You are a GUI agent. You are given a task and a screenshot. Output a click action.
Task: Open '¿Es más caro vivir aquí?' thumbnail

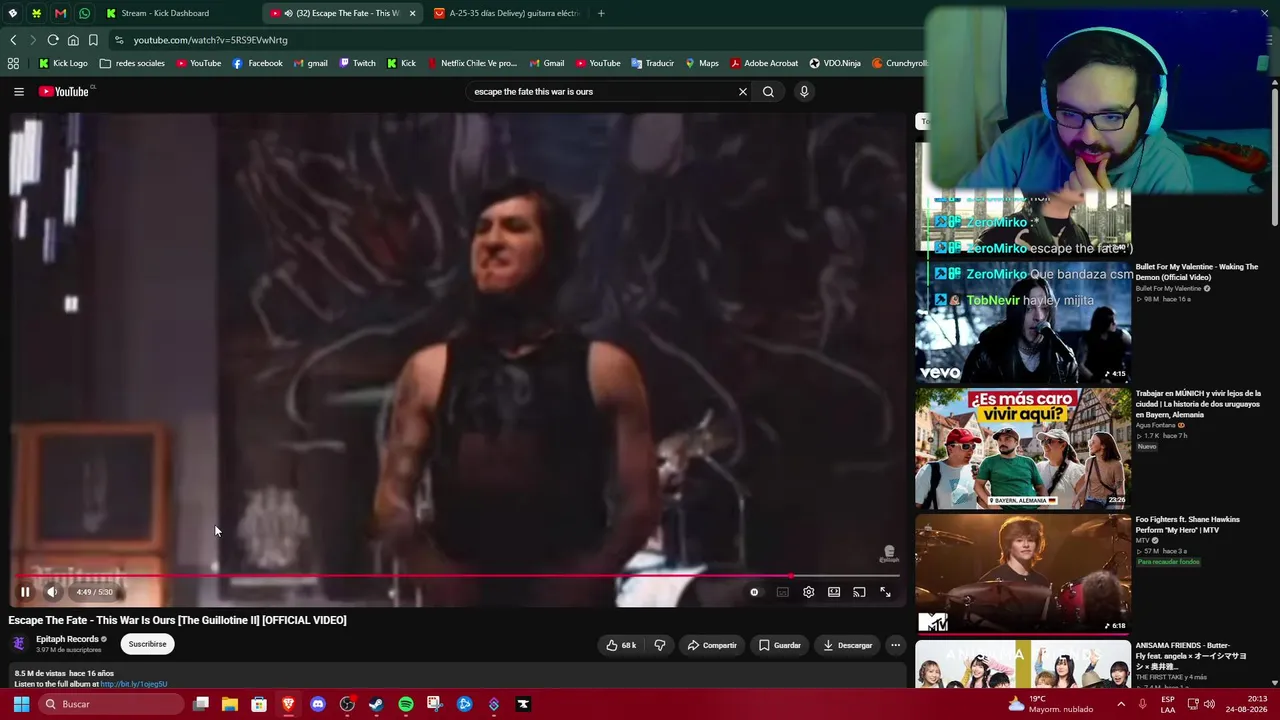click(x=1023, y=448)
